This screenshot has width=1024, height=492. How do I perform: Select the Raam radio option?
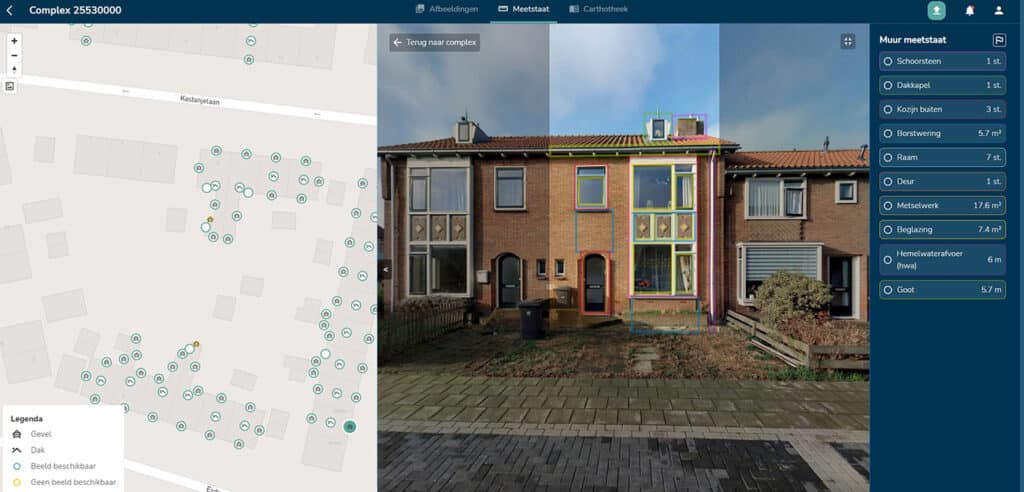pyautogui.click(x=888, y=157)
